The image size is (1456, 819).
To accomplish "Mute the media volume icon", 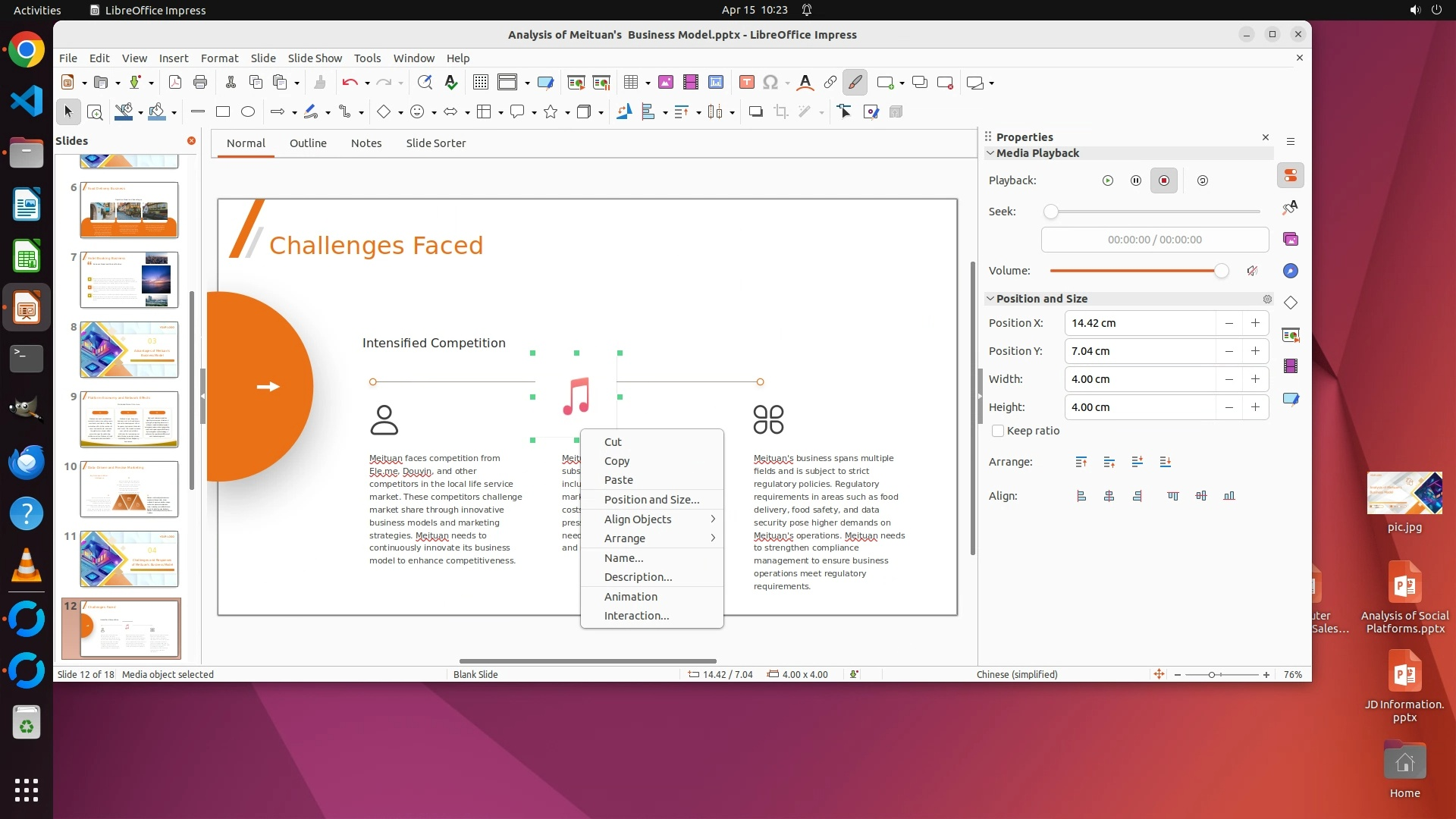I will [1252, 271].
